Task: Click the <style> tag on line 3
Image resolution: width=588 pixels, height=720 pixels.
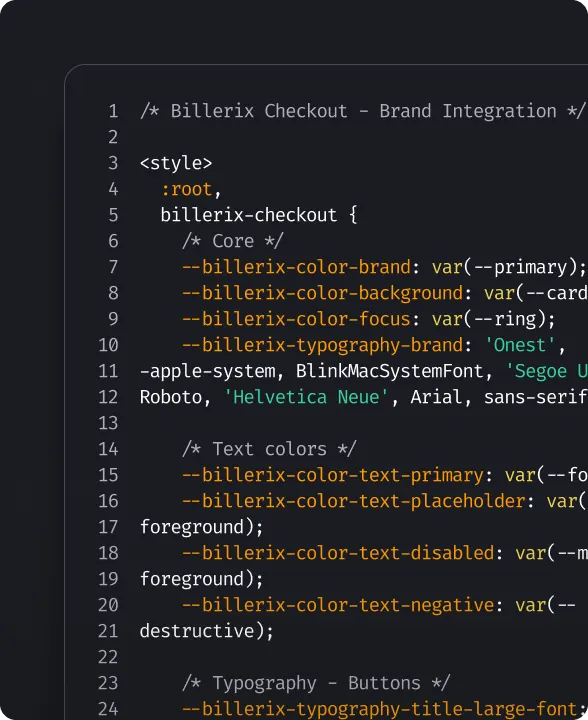Action: [x=176, y=163]
